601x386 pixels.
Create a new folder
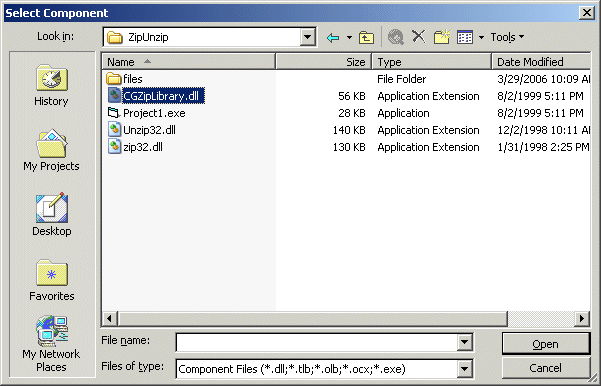442,37
